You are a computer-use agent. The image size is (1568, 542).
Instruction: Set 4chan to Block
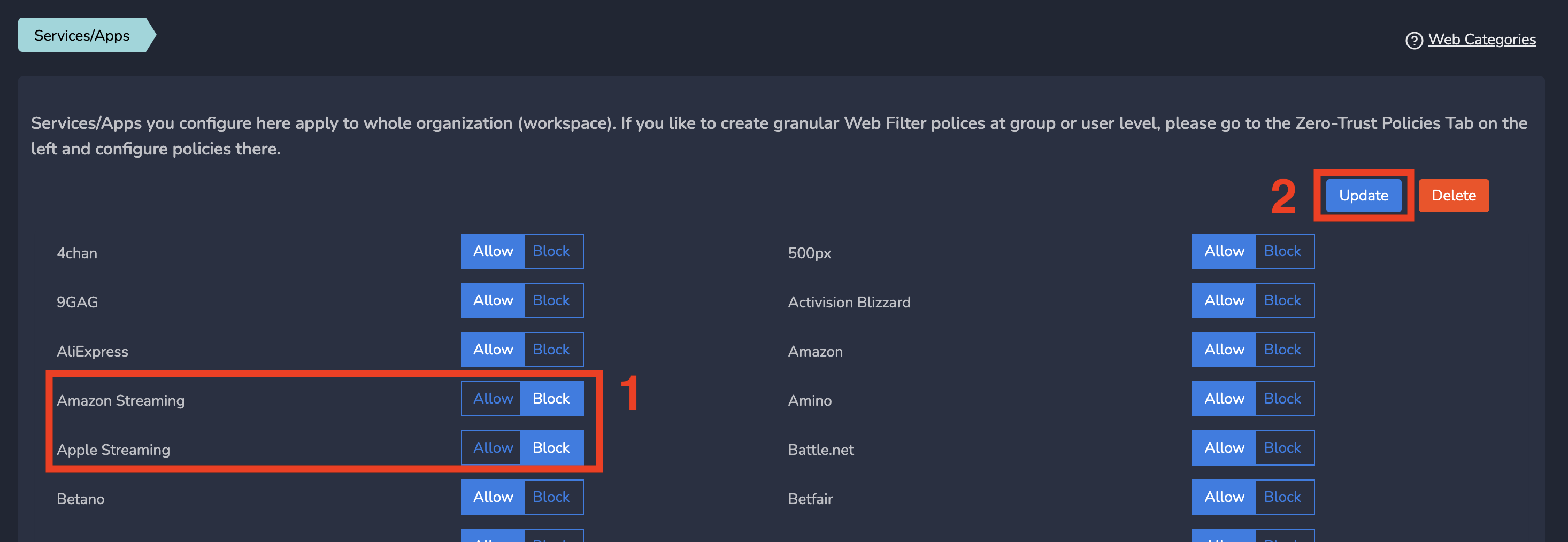(x=551, y=251)
